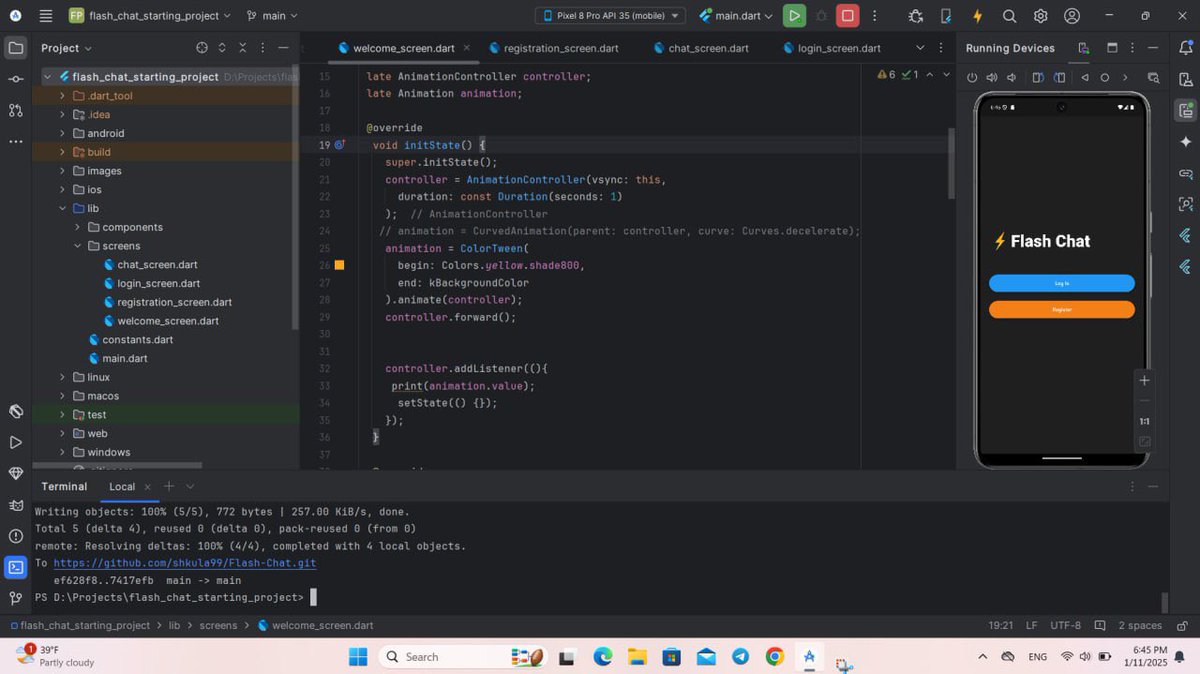This screenshot has width=1200, height=674.
Task: Click emulator volume down icon
Action: 1012,78
